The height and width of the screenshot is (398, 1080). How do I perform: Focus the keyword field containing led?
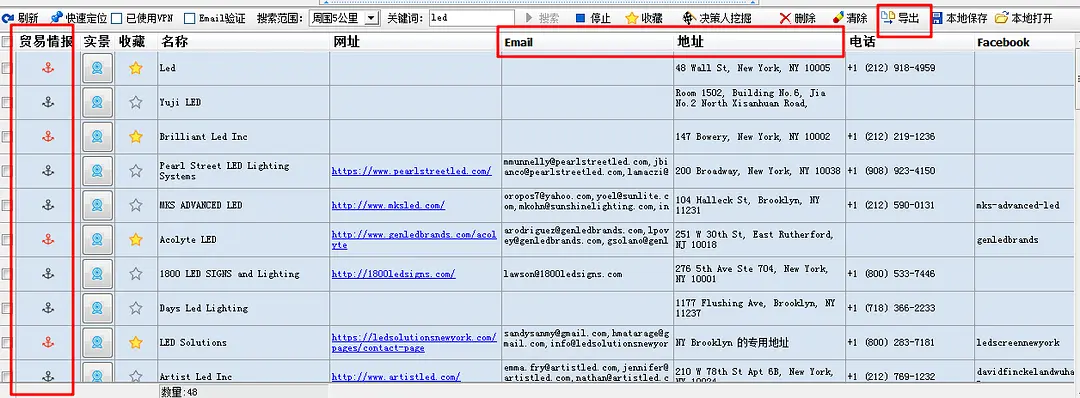pos(471,19)
